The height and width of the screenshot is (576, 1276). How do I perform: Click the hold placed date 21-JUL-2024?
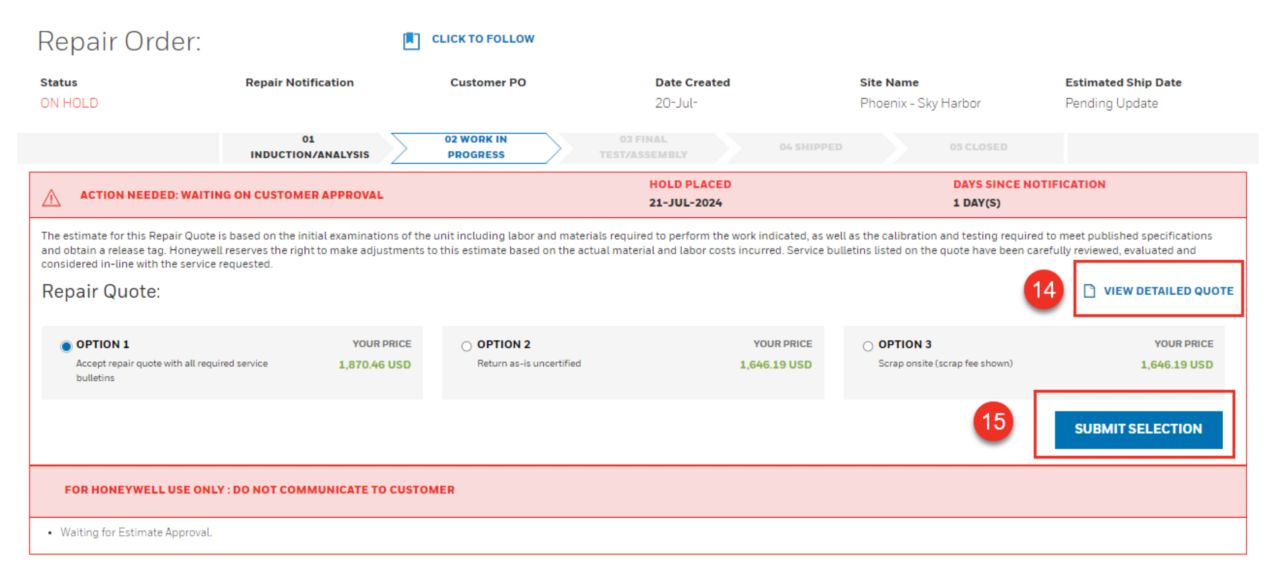(686, 203)
